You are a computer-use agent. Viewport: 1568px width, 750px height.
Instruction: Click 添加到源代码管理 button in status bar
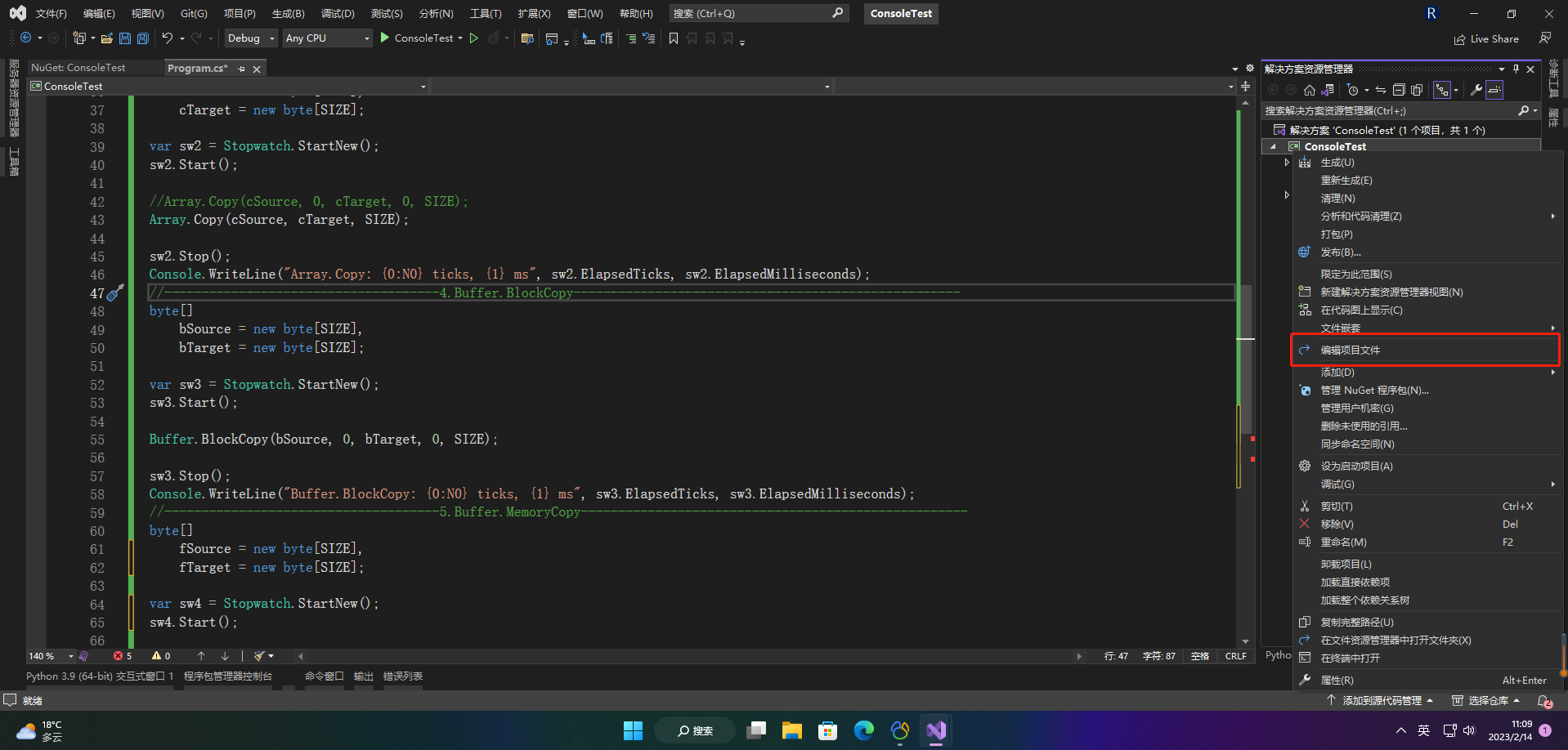pyautogui.click(x=1380, y=701)
